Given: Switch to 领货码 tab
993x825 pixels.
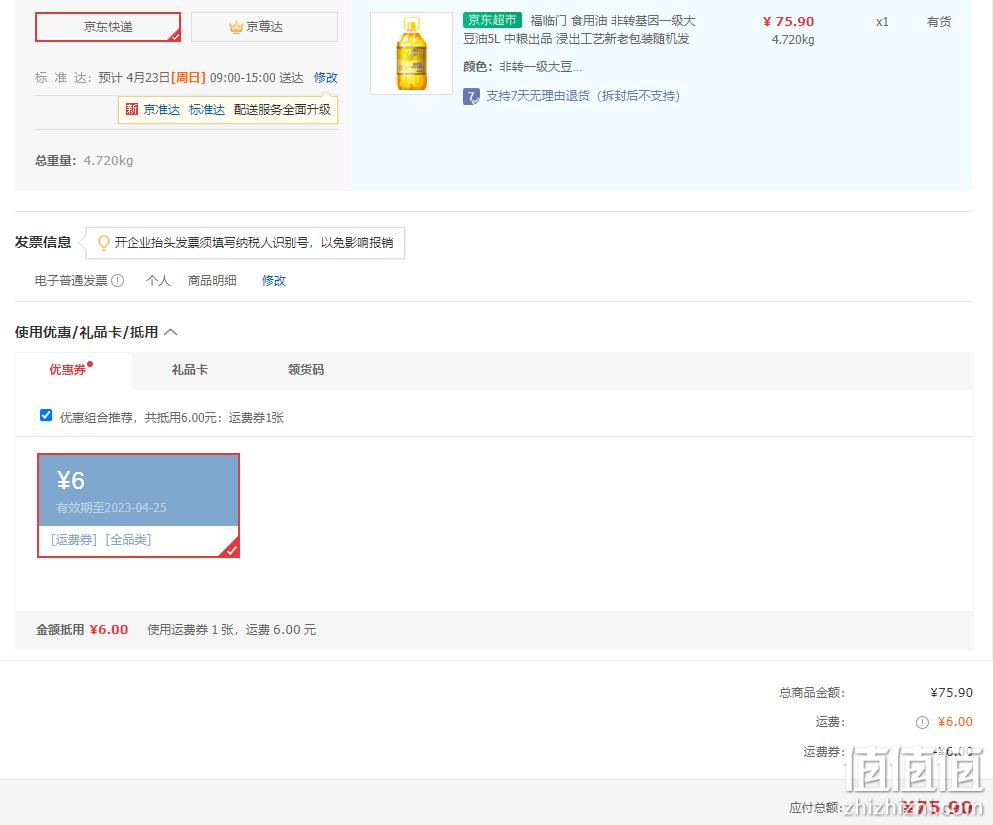Looking at the screenshot, I should click(306, 370).
